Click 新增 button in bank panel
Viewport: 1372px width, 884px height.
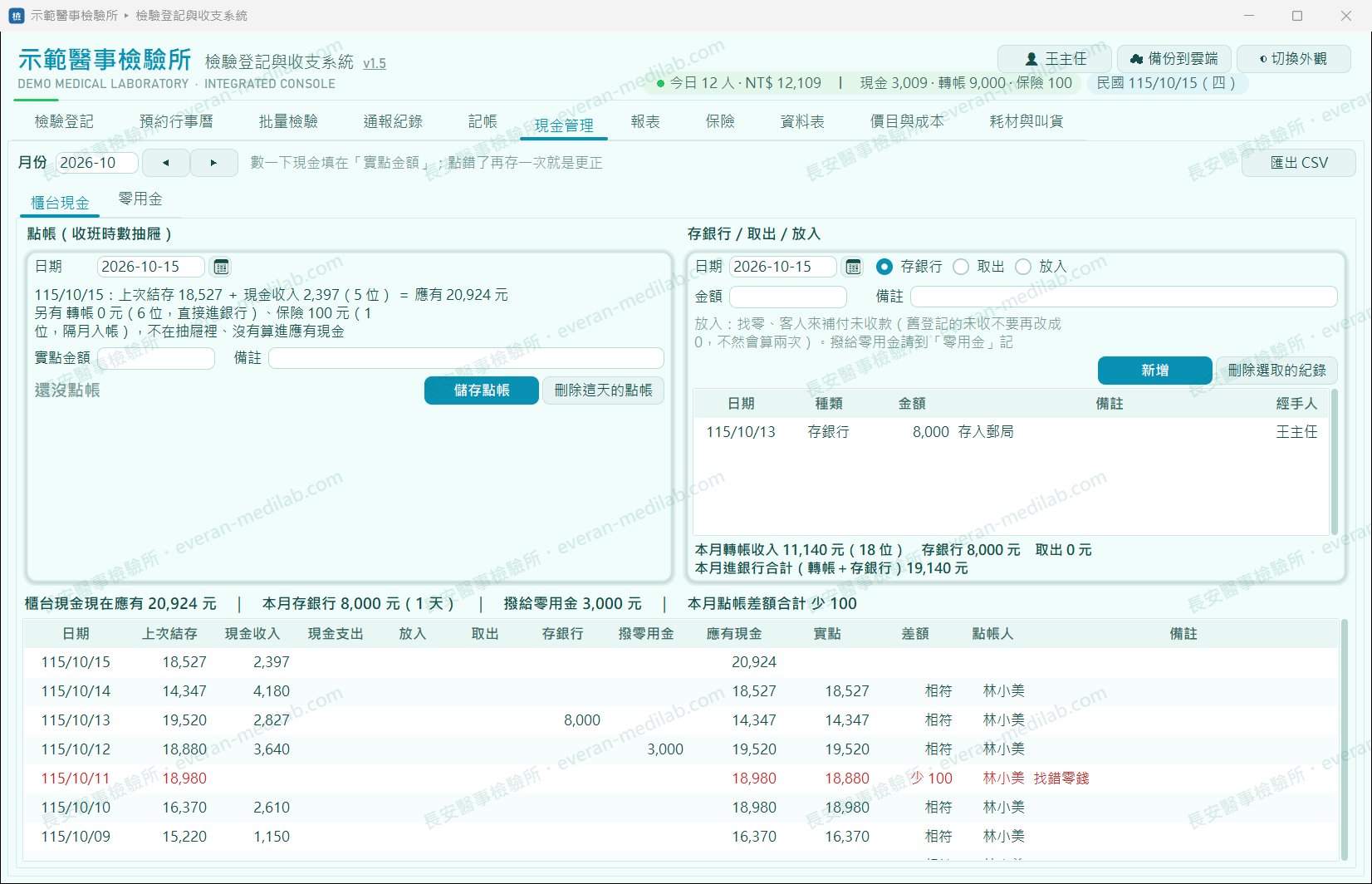tap(1155, 371)
